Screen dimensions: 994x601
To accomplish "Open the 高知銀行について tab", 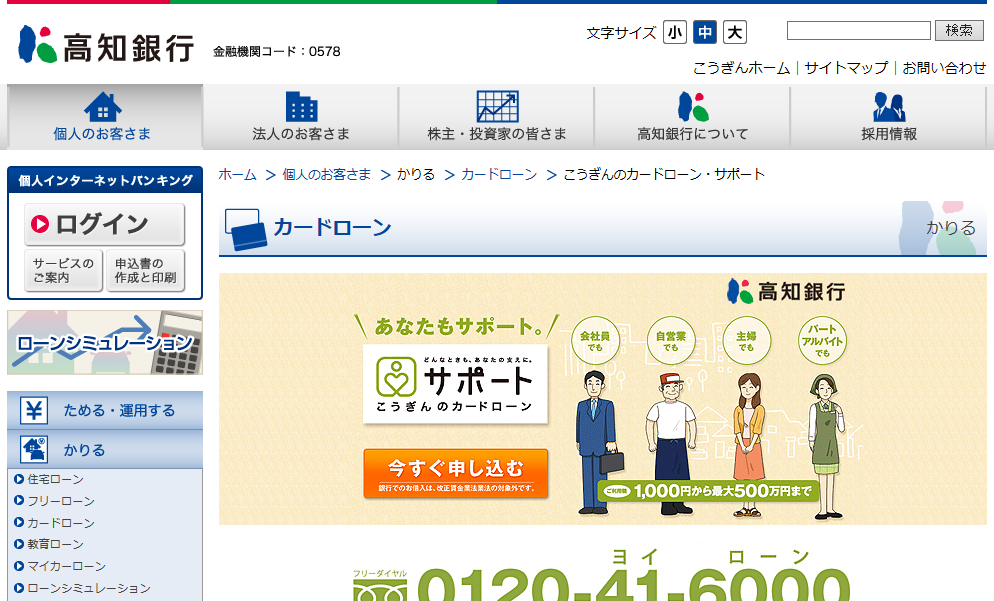I will pos(693,117).
